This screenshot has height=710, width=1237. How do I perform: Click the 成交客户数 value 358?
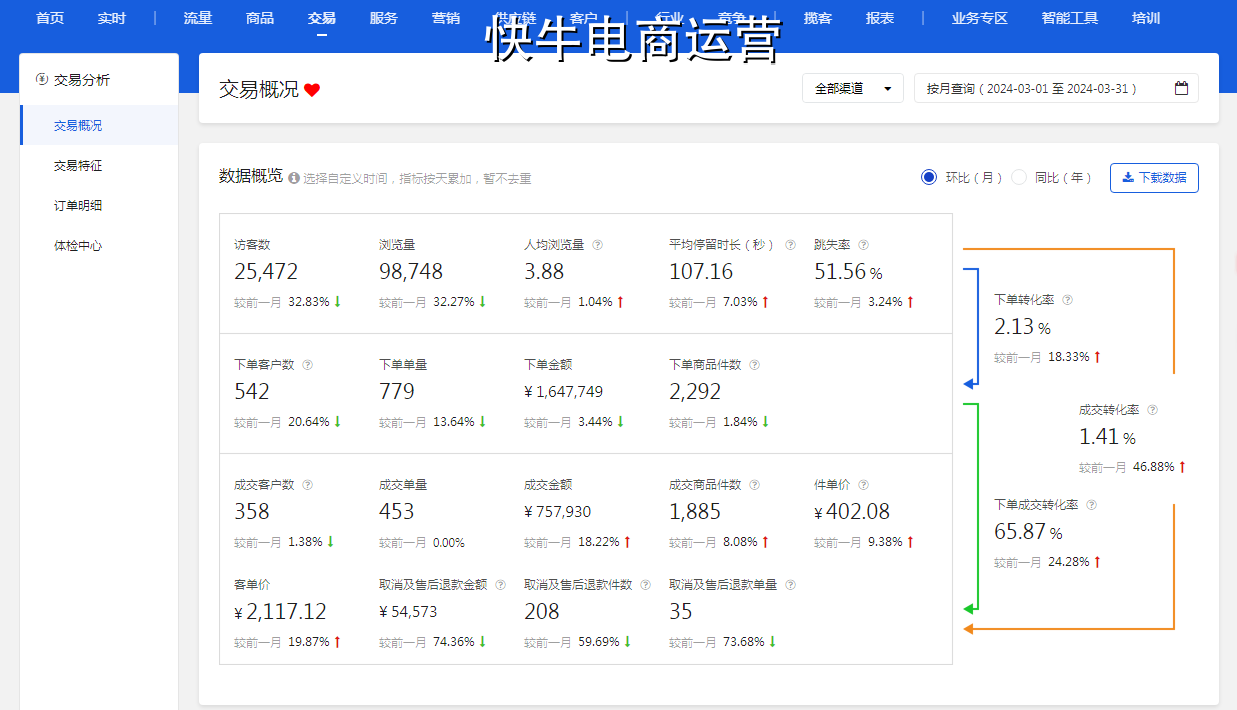[252, 512]
